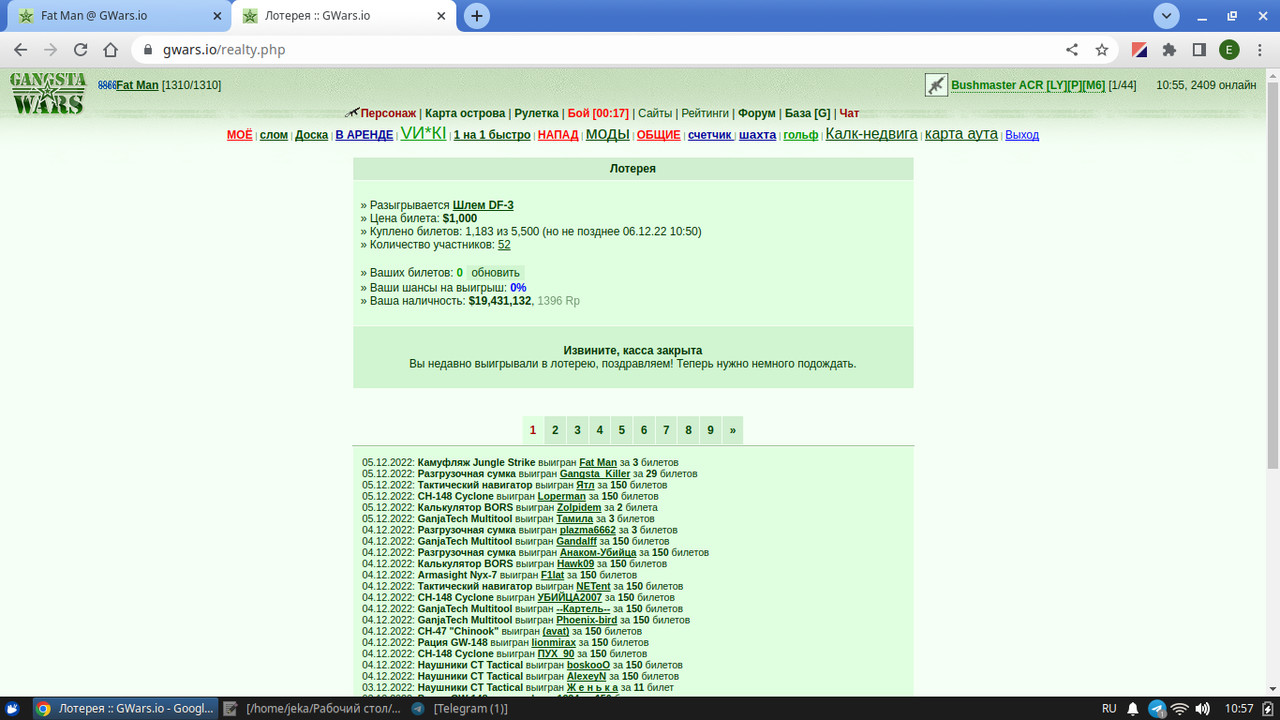Open the system start menu icon
The image size is (1280, 720).
click(12, 708)
